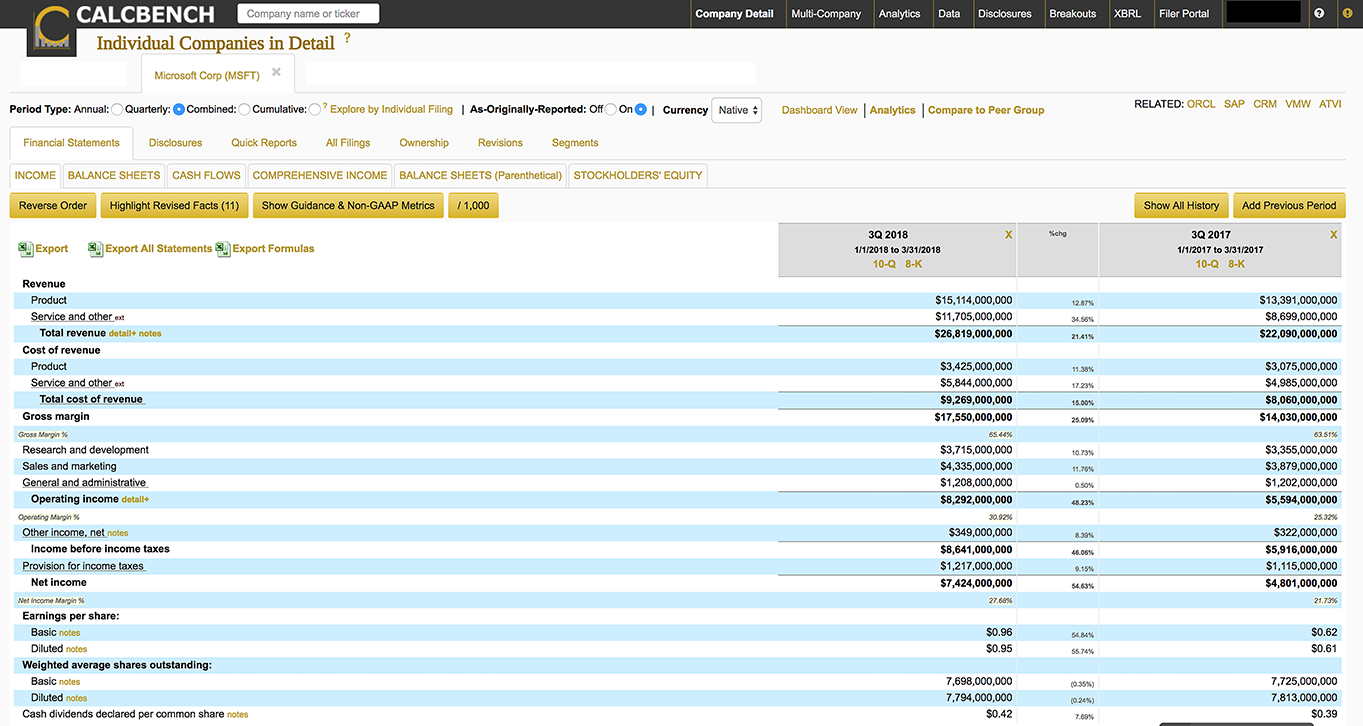Screen dimensions: 1363x726
Task: Expand Total revenue detail+
Action: (122, 334)
